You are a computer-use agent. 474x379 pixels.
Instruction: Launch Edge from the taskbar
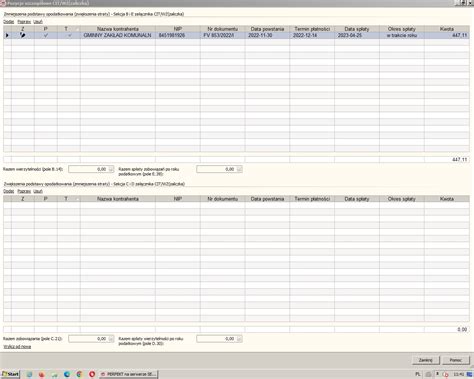point(67,374)
